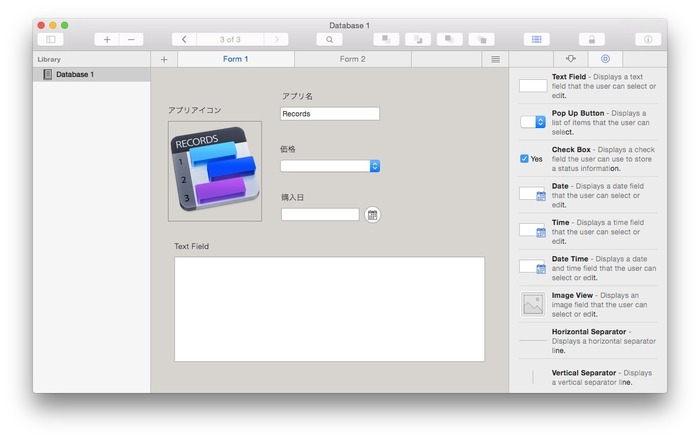Screen dimensions: 700x440
Task: Select the Text Field element icon in library
Action: pos(533,86)
